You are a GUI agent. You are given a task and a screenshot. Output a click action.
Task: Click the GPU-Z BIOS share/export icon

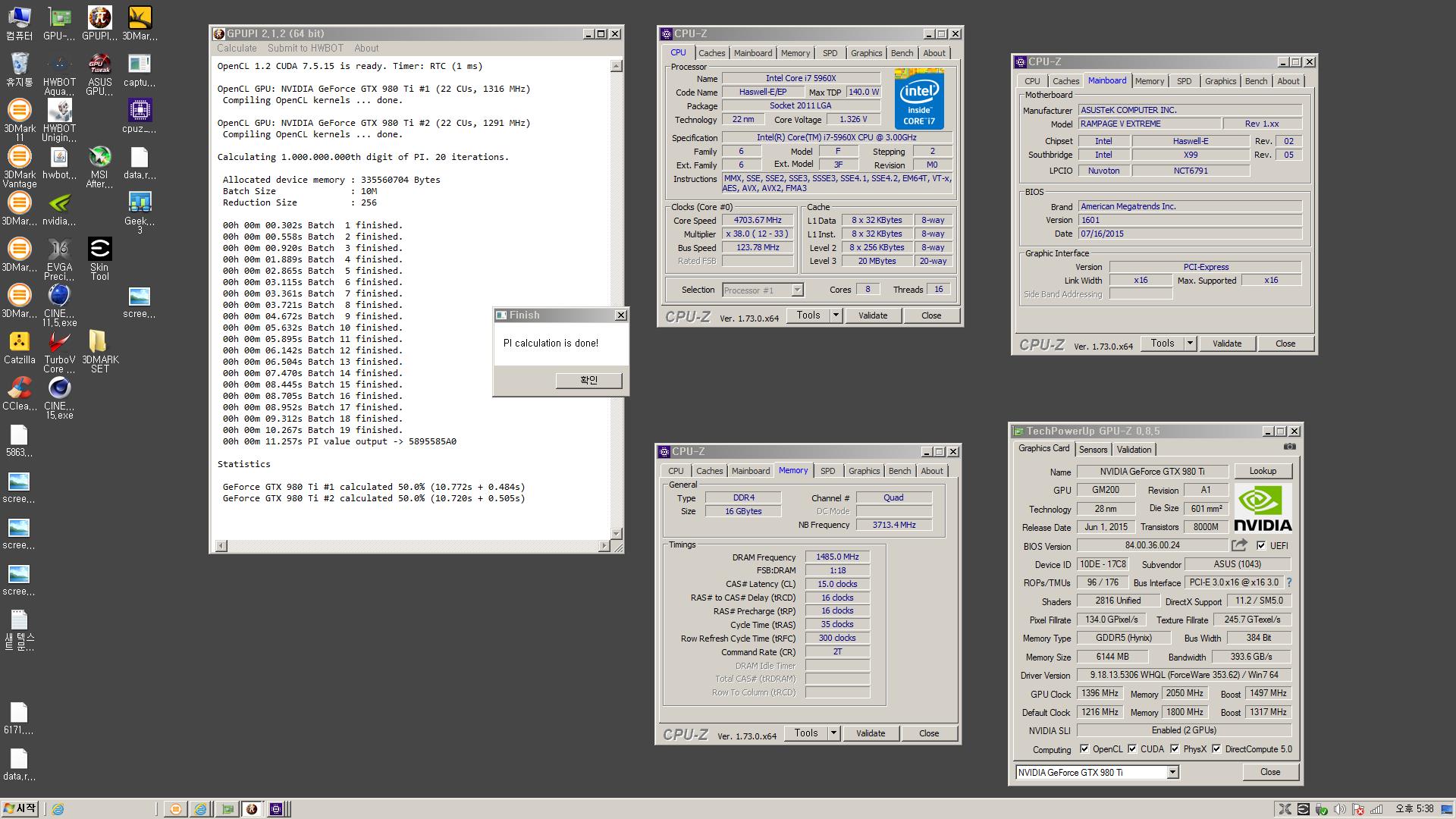[1239, 545]
